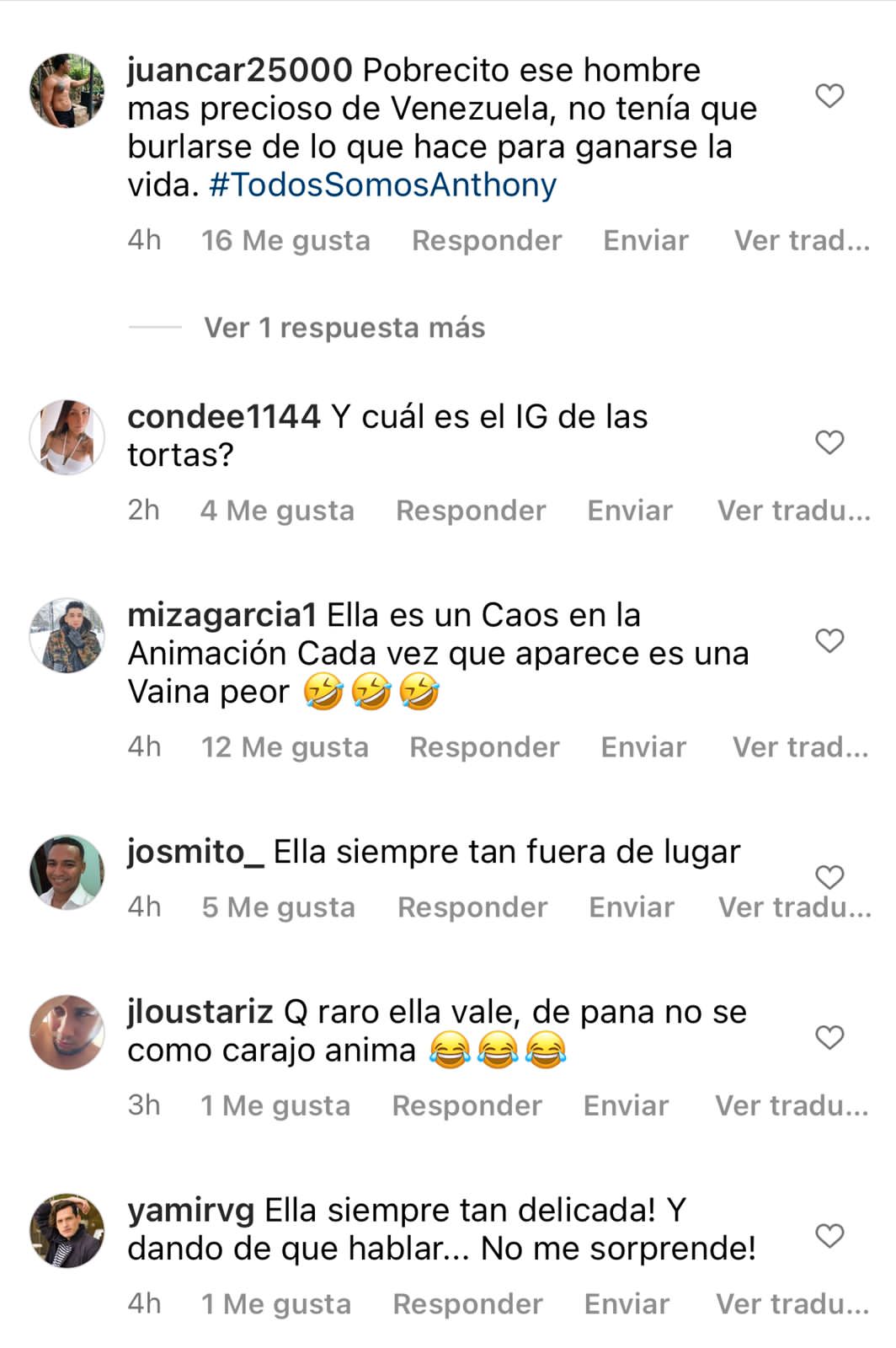Tap the heart beside josmito_'s comment
This screenshot has height=1348, width=896.
830,878
